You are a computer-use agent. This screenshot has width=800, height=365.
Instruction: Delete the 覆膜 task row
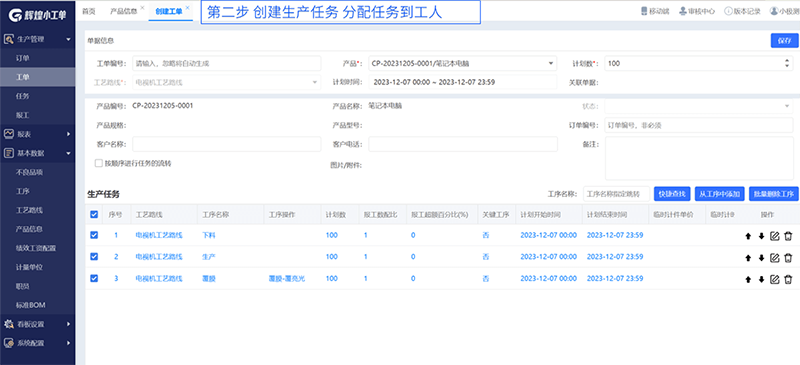788,279
